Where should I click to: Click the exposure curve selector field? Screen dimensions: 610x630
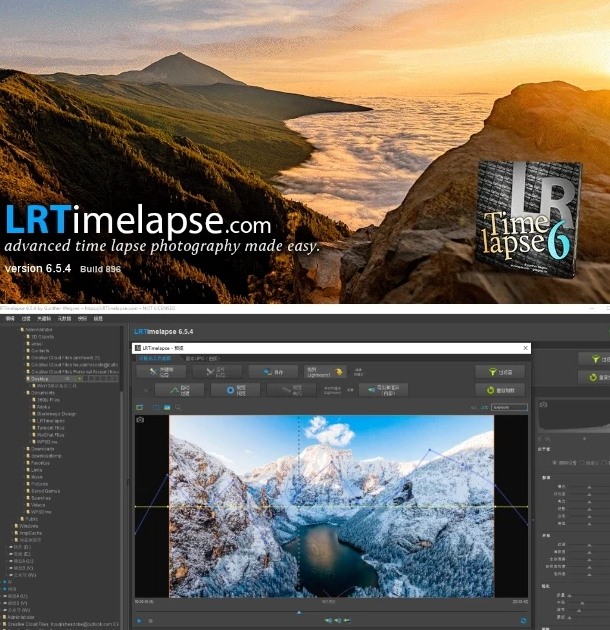coord(509,407)
